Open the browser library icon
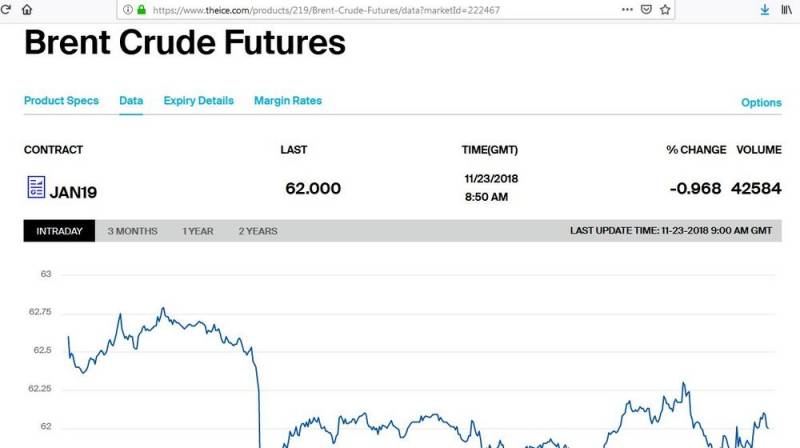The height and width of the screenshot is (448, 800). (x=786, y=9)
